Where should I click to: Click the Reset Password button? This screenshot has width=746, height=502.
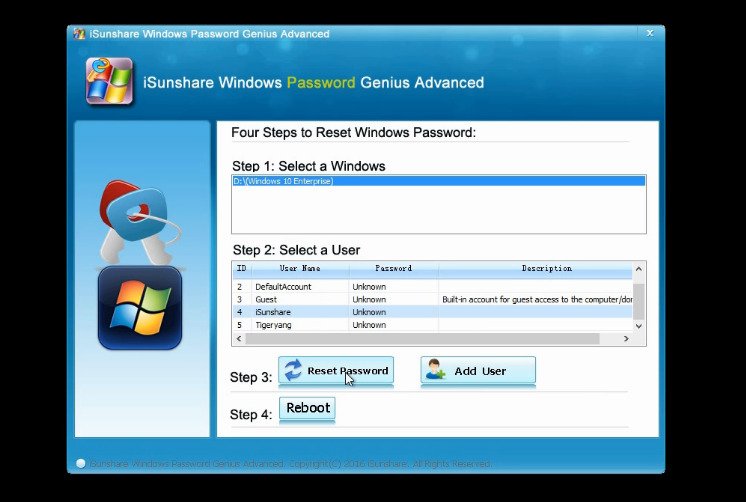pos(336,370)
